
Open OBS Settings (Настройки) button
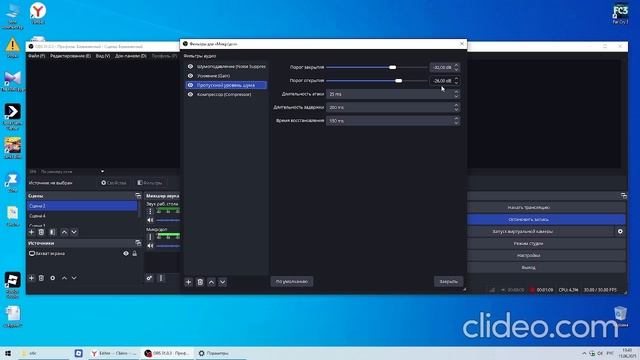(546, 256)
